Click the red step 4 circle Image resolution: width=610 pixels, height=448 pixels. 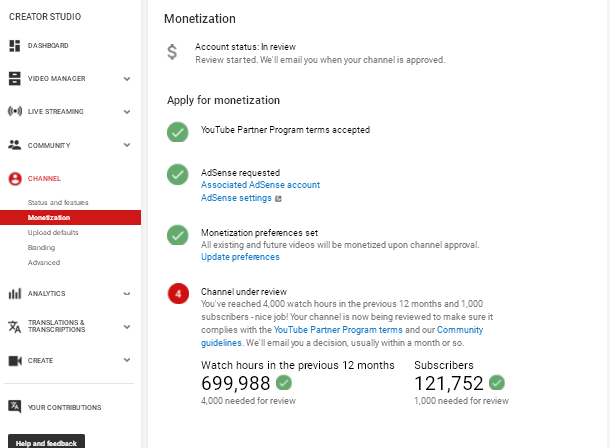pyautogui.click(x=178, y=294)
